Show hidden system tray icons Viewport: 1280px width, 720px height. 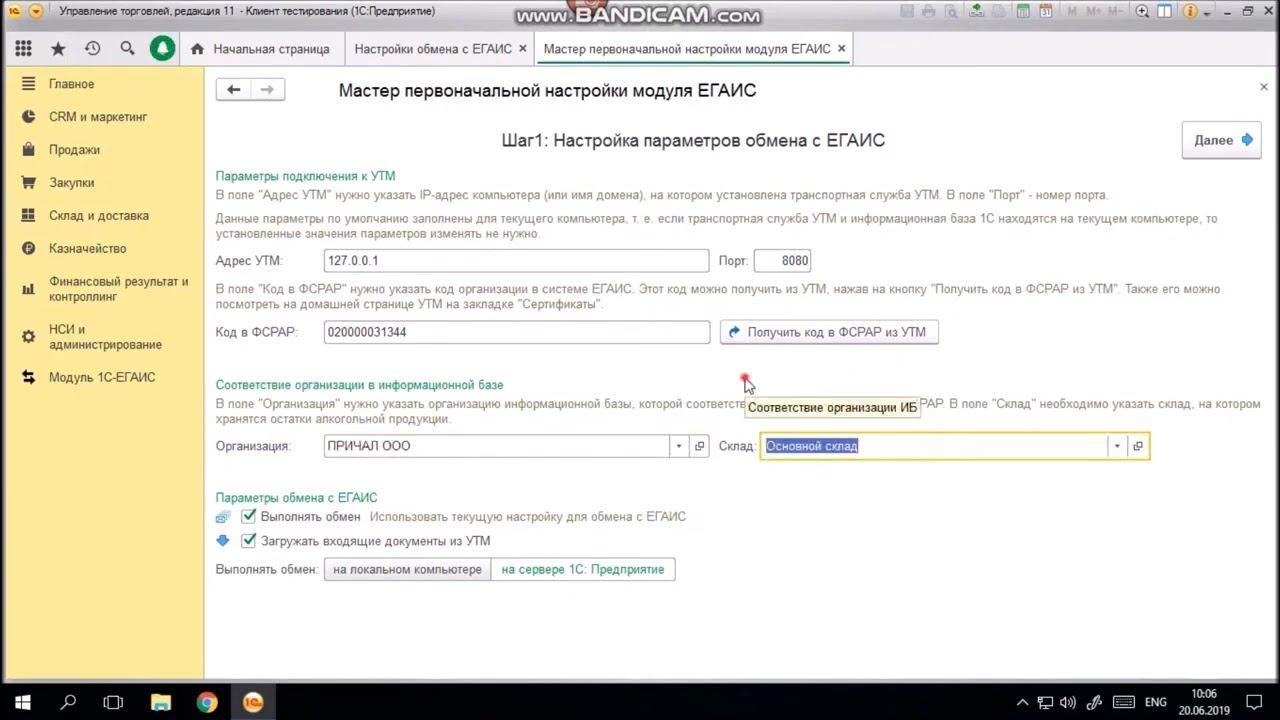pyautogui.click(x=1022, y=702)
